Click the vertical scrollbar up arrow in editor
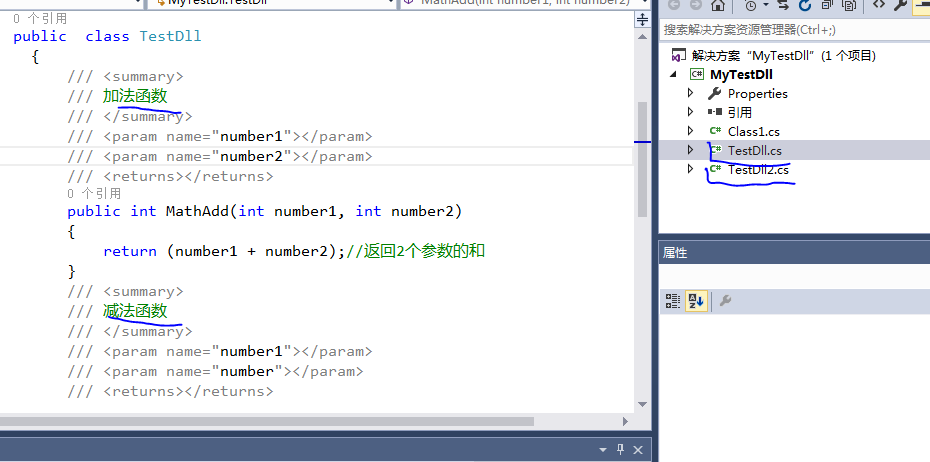930x462 pixels. click(x=642, y=37)
